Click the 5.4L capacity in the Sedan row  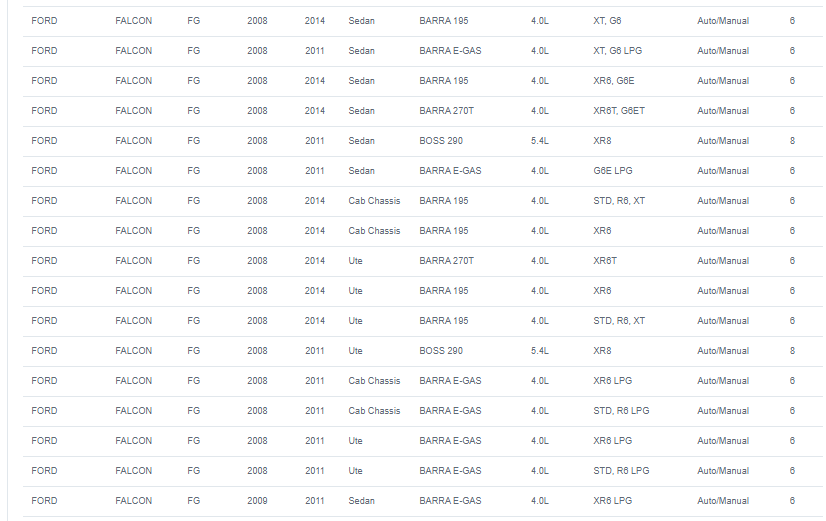coord(539,141)
